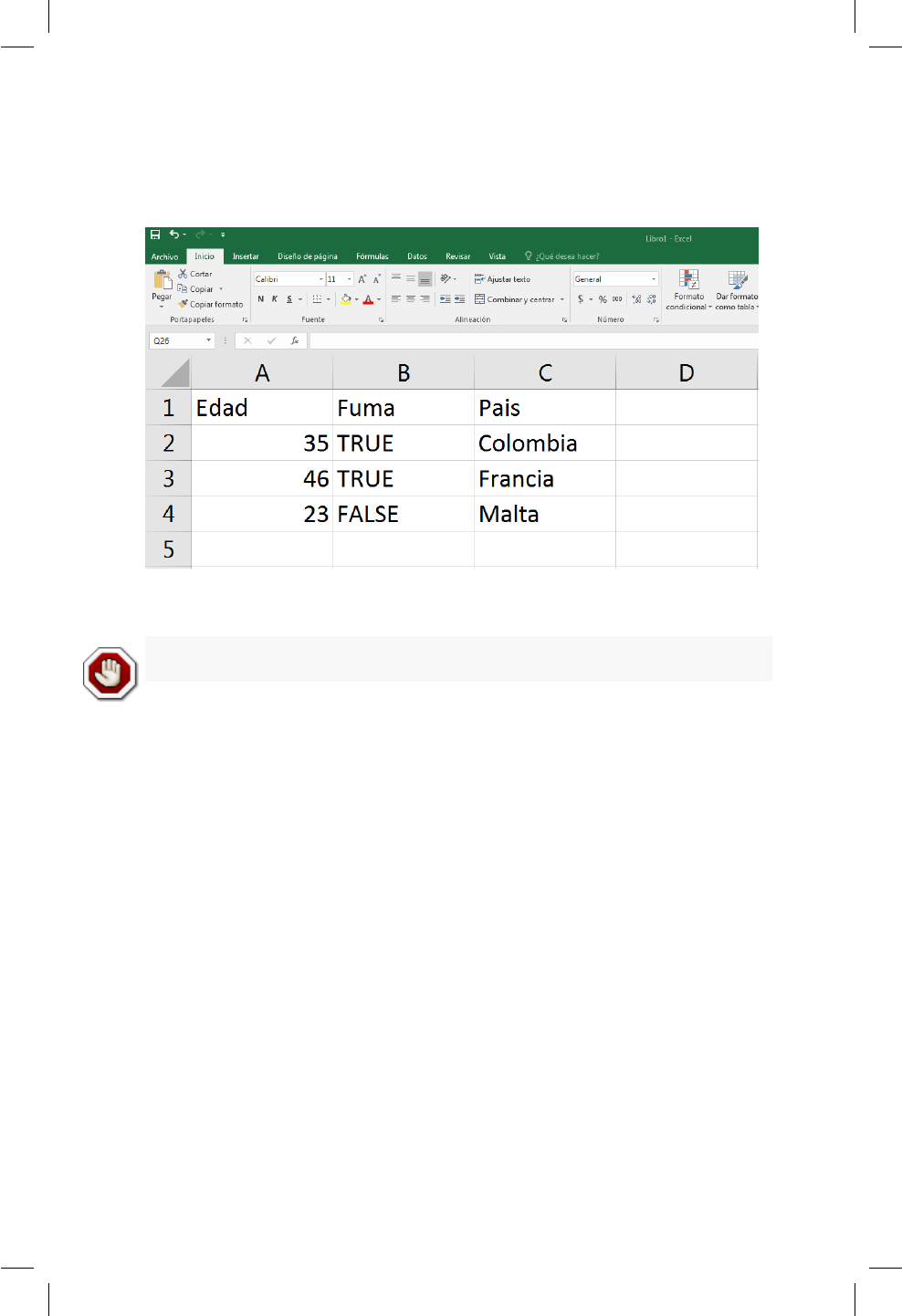The width and height of the screenshot is (902, 1316).
Task: Open the Fórmulas ribbon tab
Action: click(372, 256)
